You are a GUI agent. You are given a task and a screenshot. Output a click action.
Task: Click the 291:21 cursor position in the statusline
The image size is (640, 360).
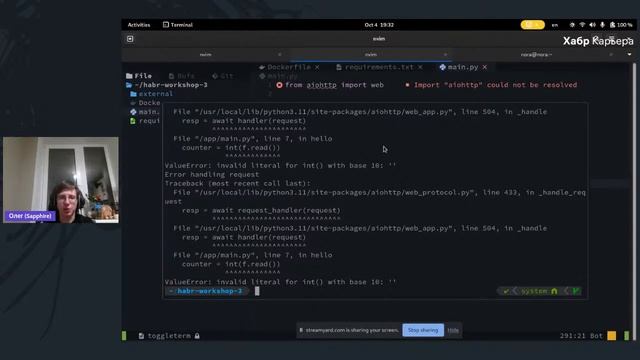573,336
